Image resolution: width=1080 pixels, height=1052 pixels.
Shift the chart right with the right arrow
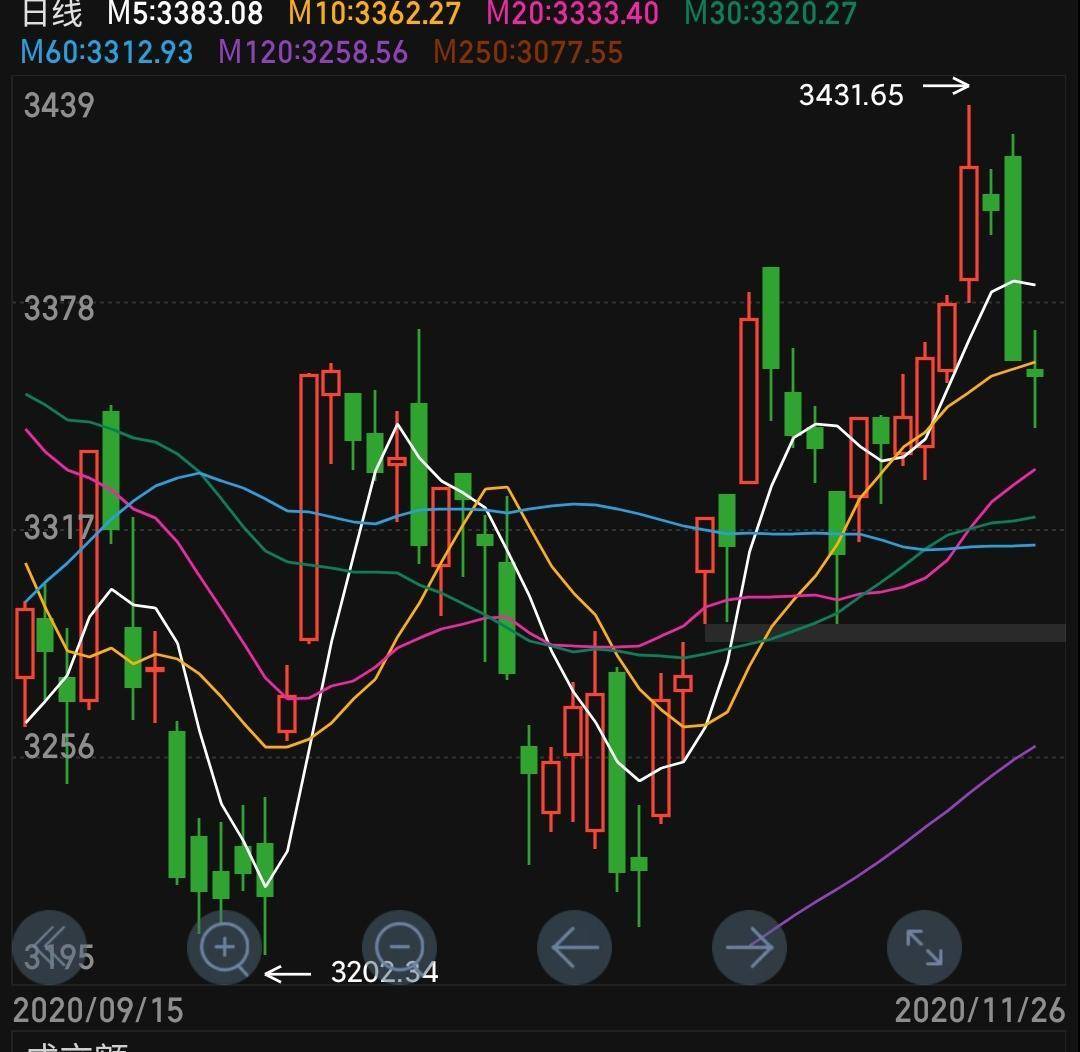[749, 947]
